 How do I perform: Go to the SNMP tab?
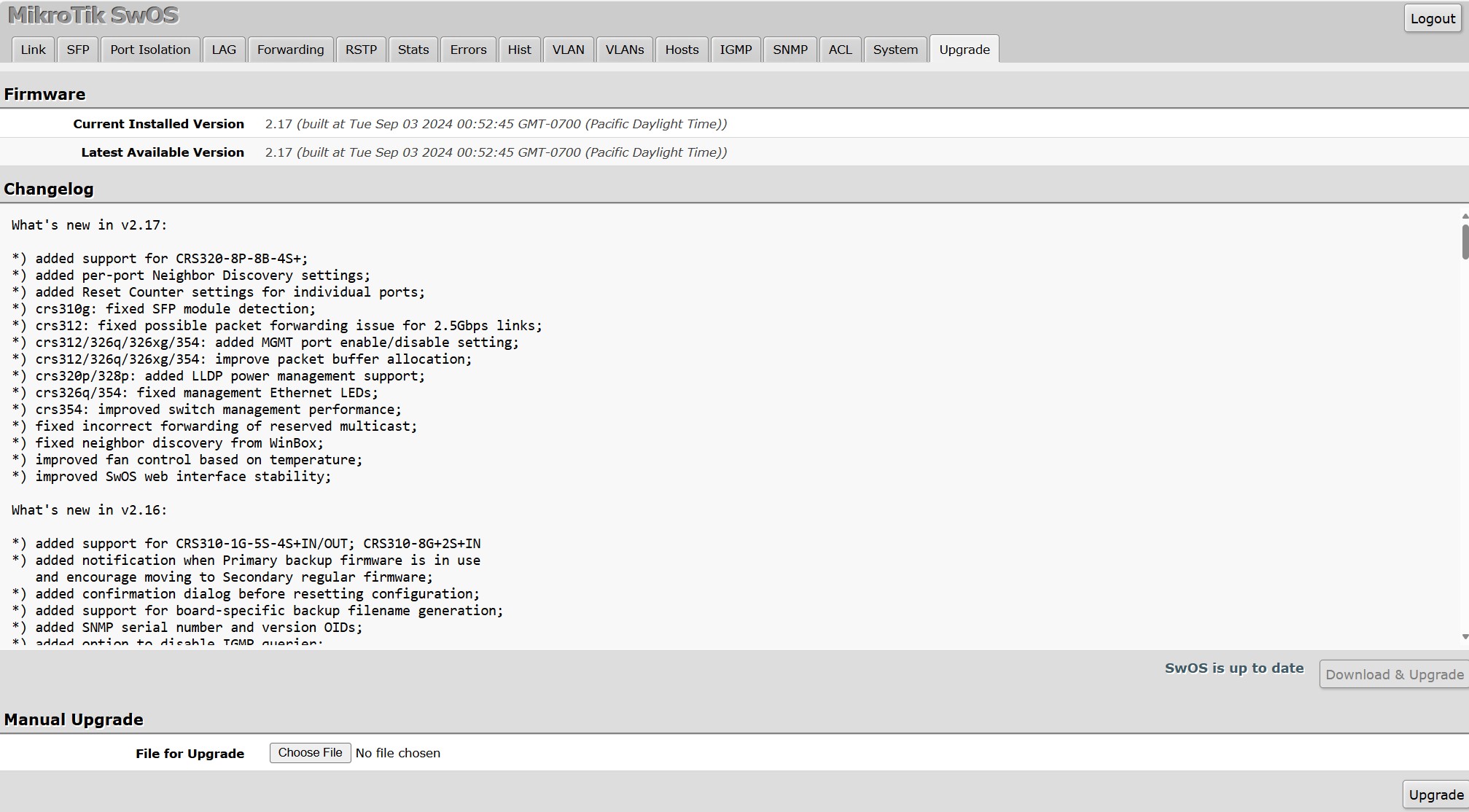coord(790,50)
